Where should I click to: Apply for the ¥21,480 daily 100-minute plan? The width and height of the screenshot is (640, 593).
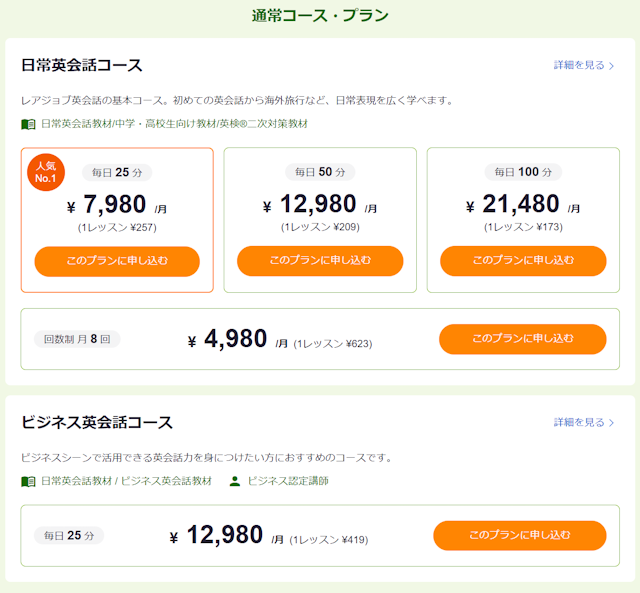(x=523, y=261)
